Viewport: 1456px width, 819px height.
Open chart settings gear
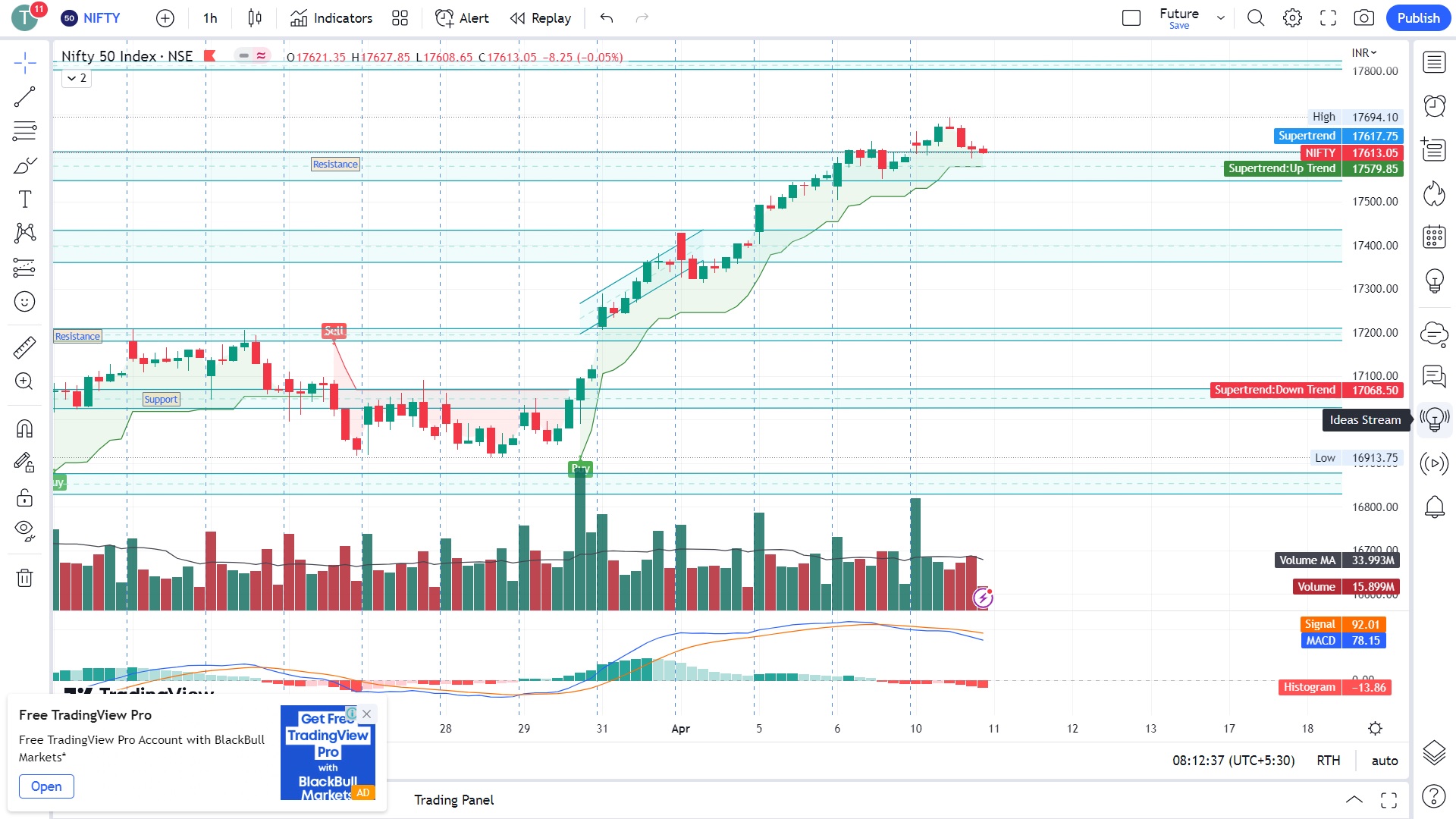click(1292, 18)
